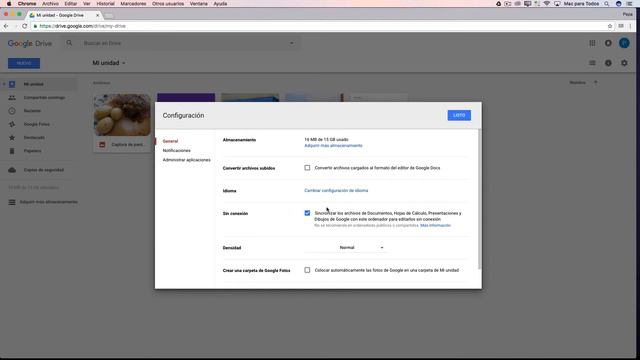Close the Mi unidad Google Drive tab

click(98, 15)
